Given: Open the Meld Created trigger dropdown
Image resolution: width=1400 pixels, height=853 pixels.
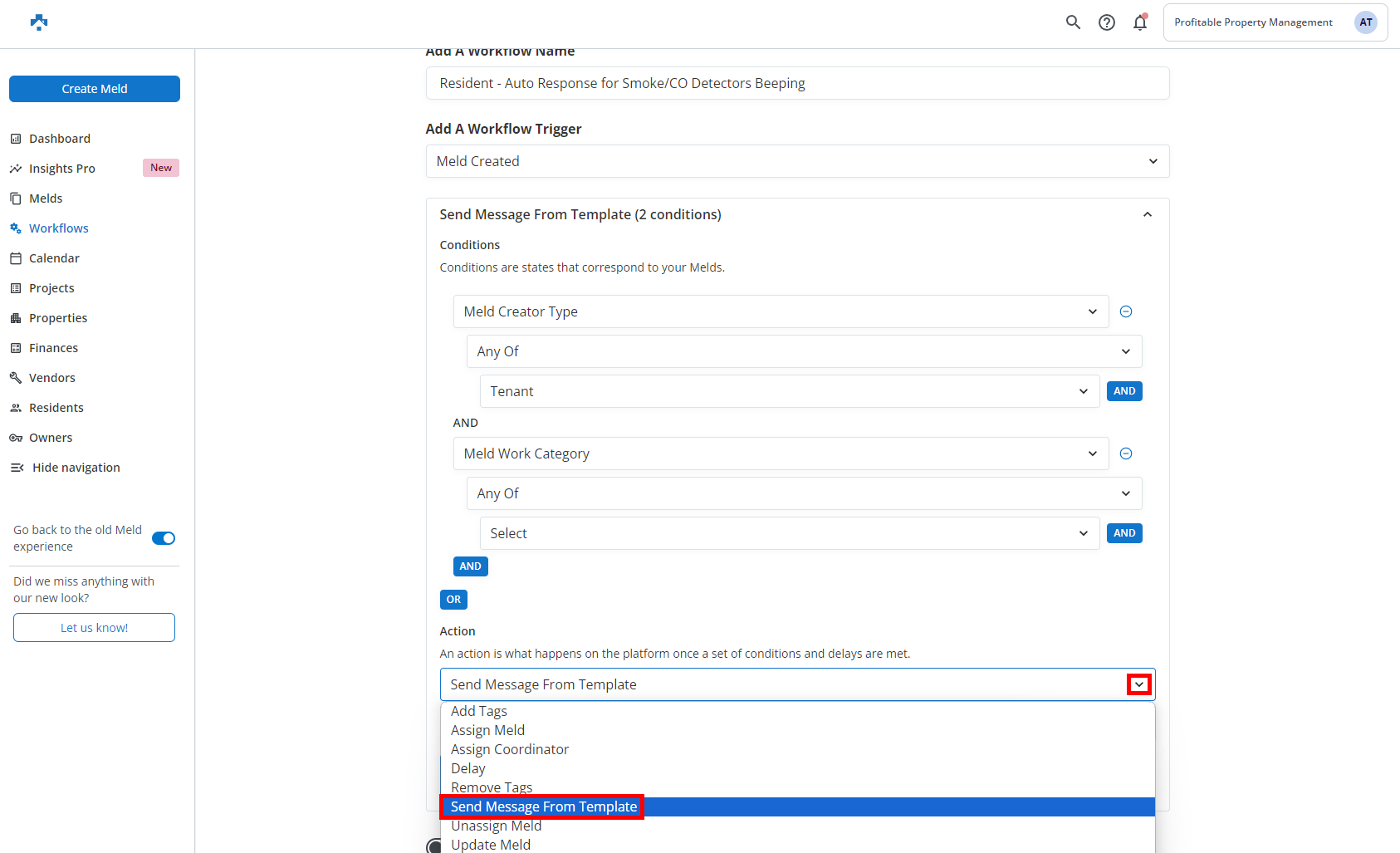Looking at the screenshot, I should pos(797,161).
